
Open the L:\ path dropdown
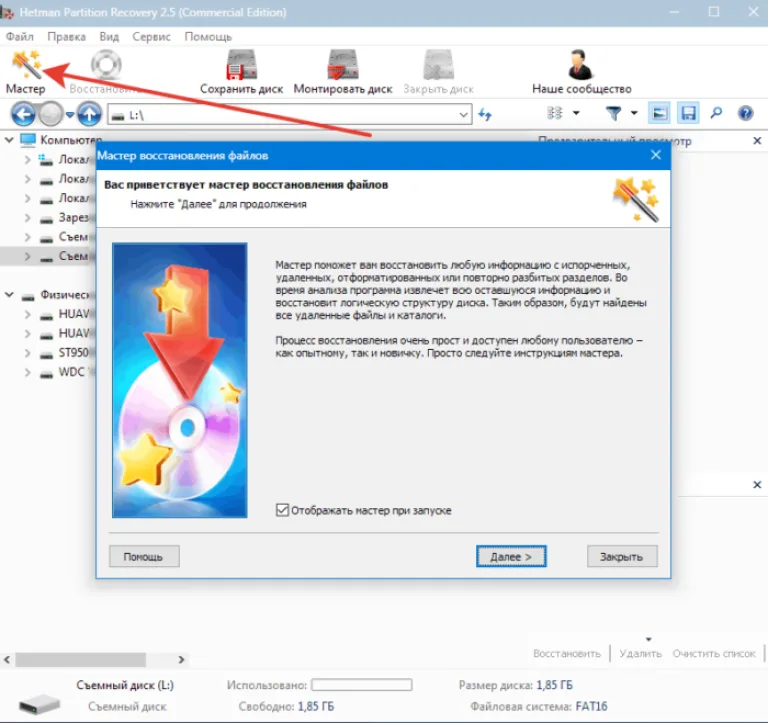(463, 115)
